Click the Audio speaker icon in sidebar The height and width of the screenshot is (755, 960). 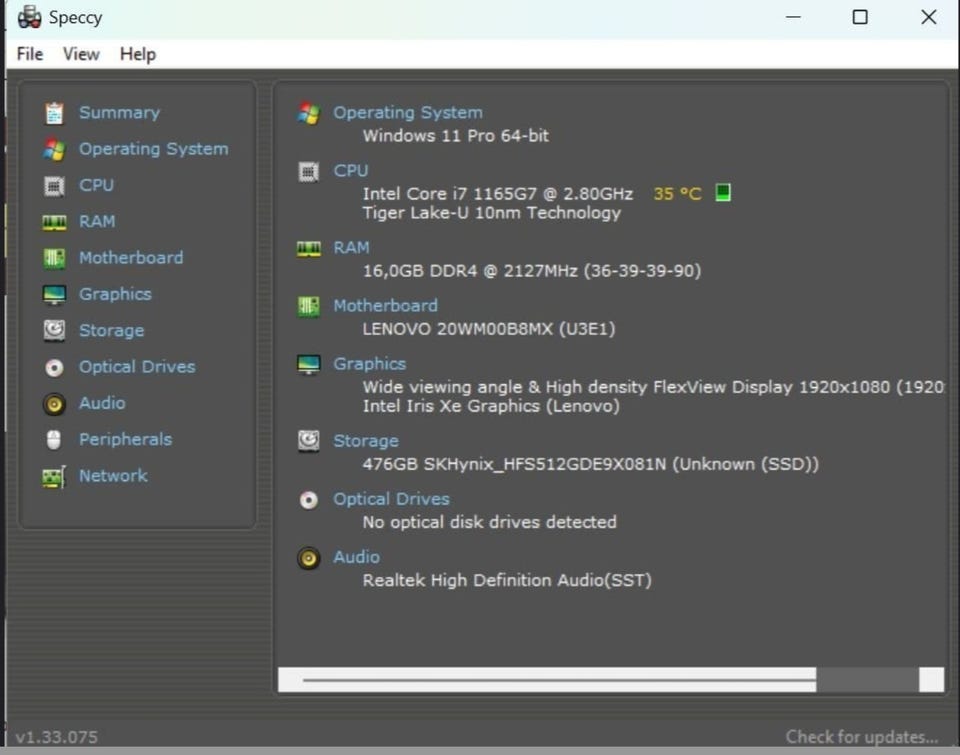(x=54, y=403)
